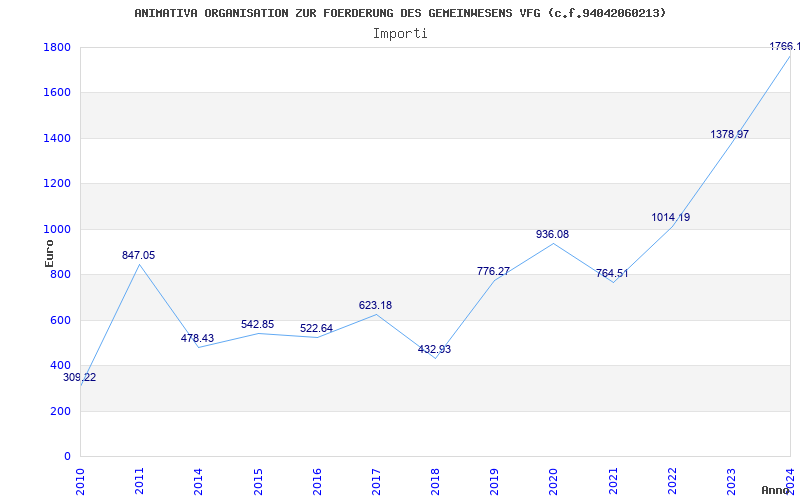Select year 2014 on the x-axis

click(198, 479)
